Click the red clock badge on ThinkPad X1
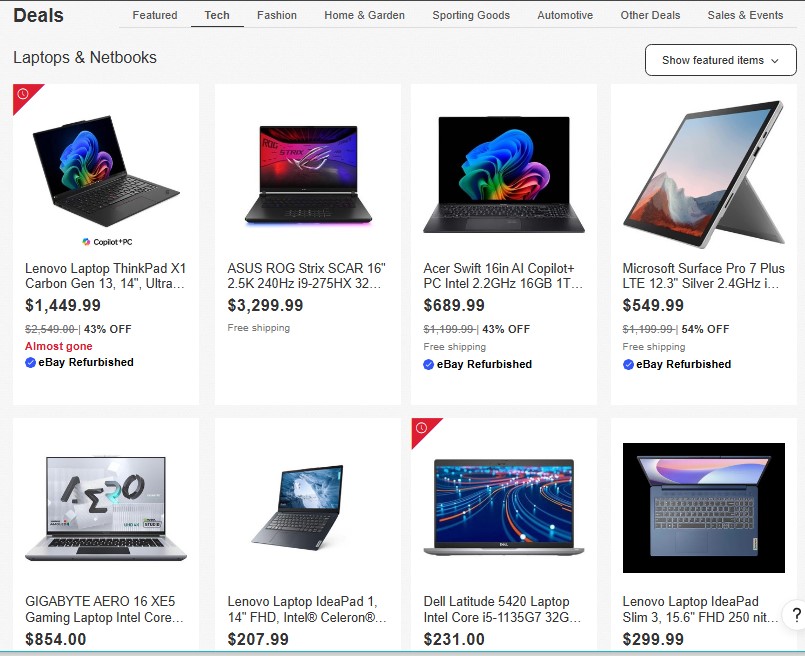This screenshot has width=805, height=656. pyautogui.click(x=23, y=94)
